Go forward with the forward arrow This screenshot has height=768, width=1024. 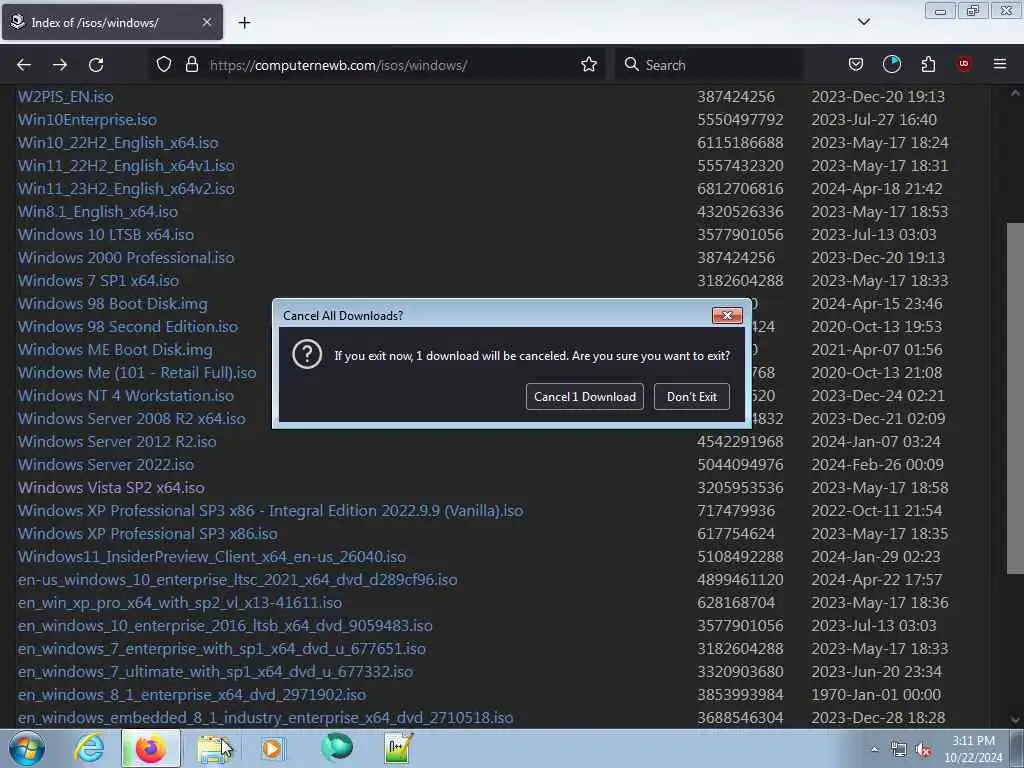60,65
